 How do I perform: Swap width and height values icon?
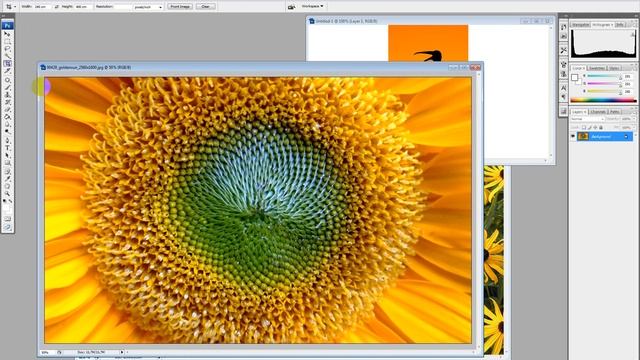(56, 7)
